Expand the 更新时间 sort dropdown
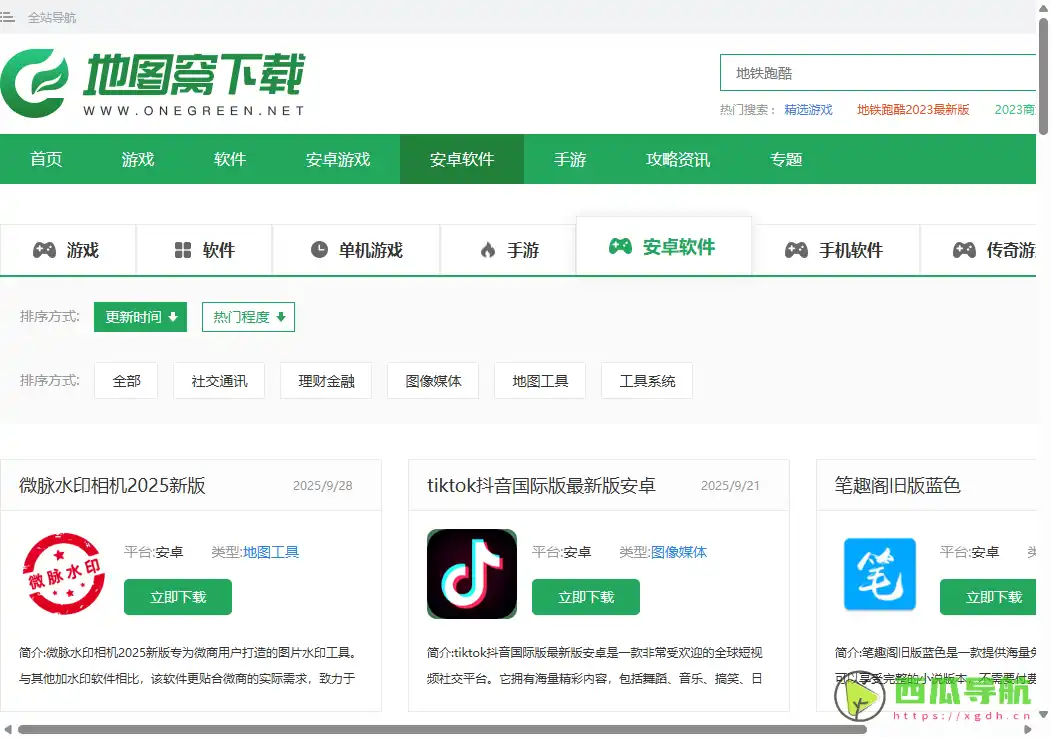This screenshot has width=1051, height=737. tap(140, 316)
